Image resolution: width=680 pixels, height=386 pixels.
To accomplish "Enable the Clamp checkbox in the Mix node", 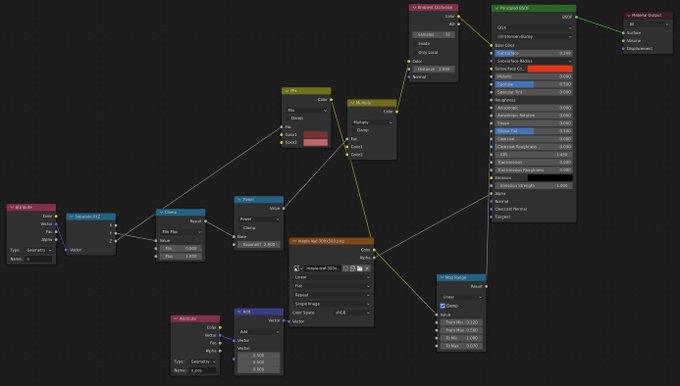I will (288, 118).
